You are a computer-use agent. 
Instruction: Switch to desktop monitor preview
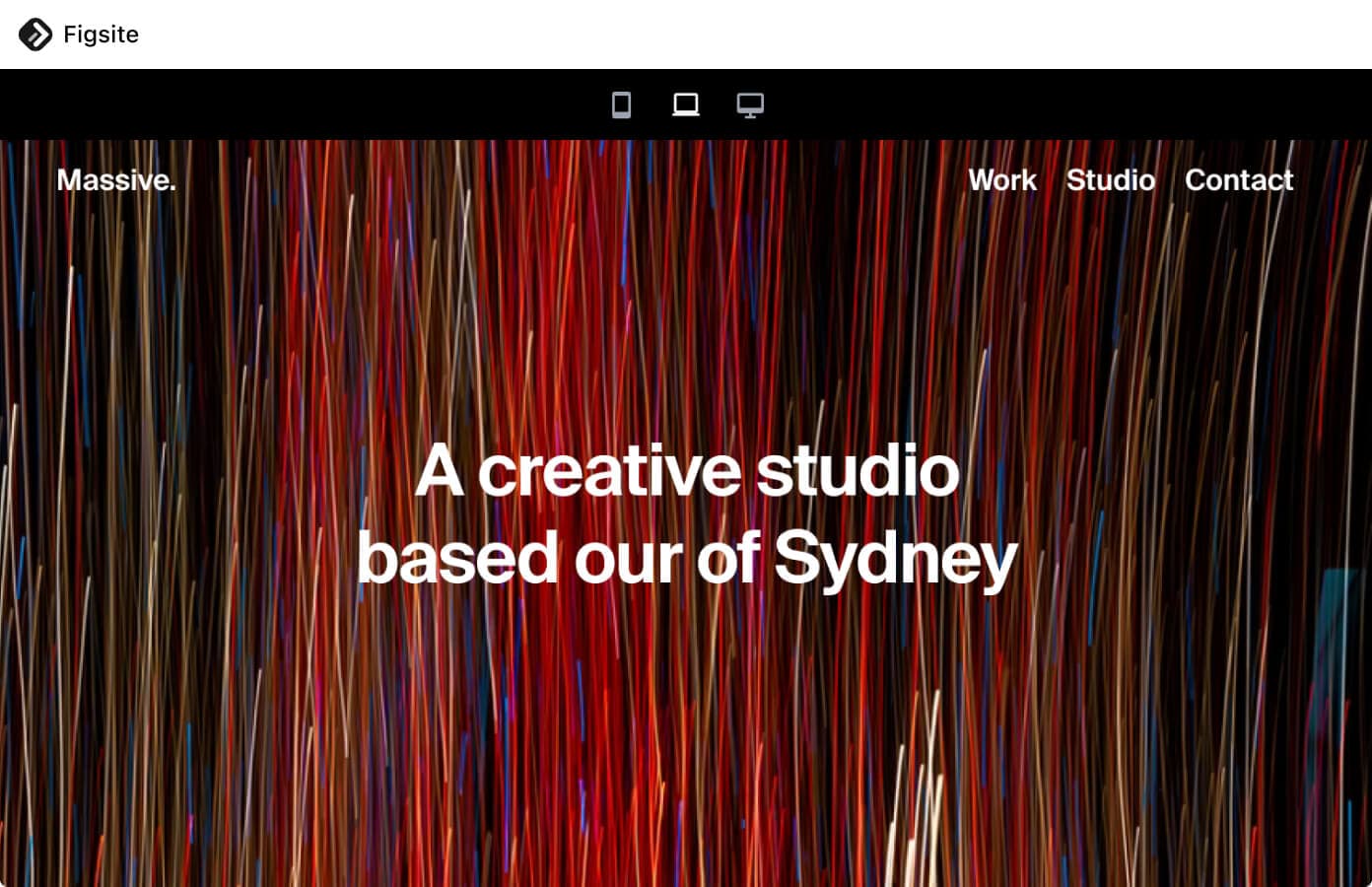pos(750,104)
